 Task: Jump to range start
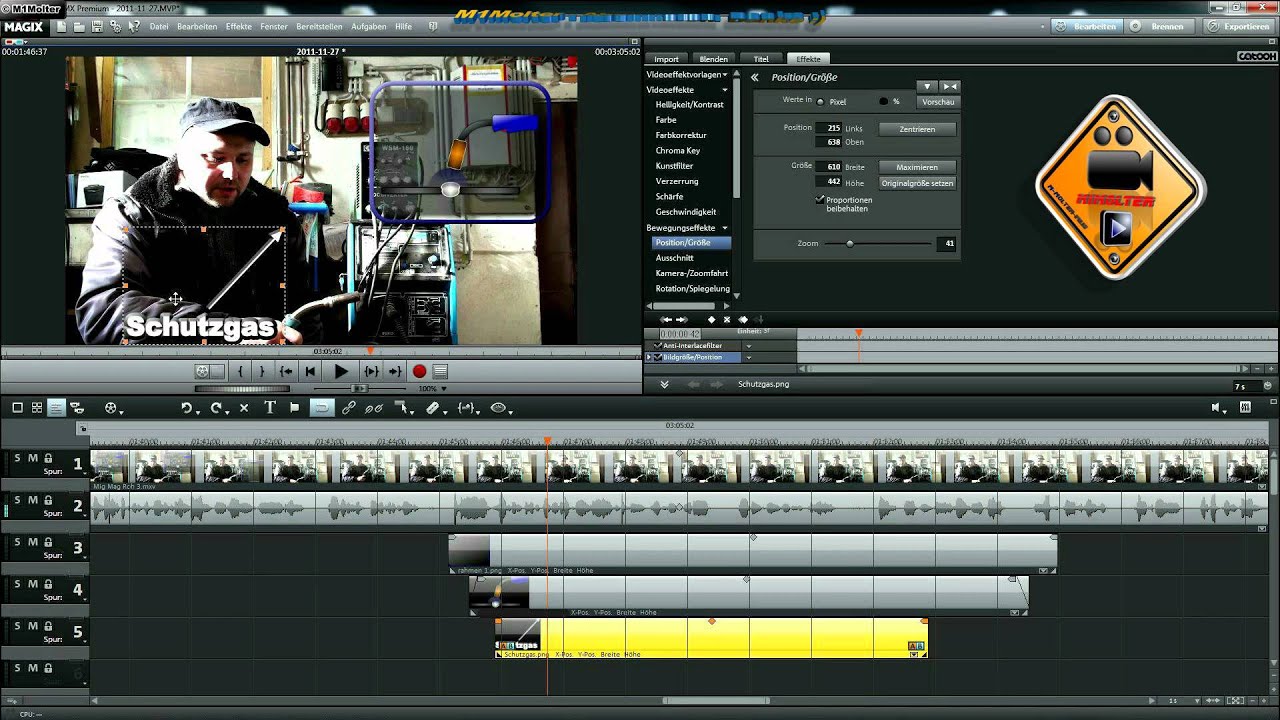pyautogui.click(x=286, y=371)
